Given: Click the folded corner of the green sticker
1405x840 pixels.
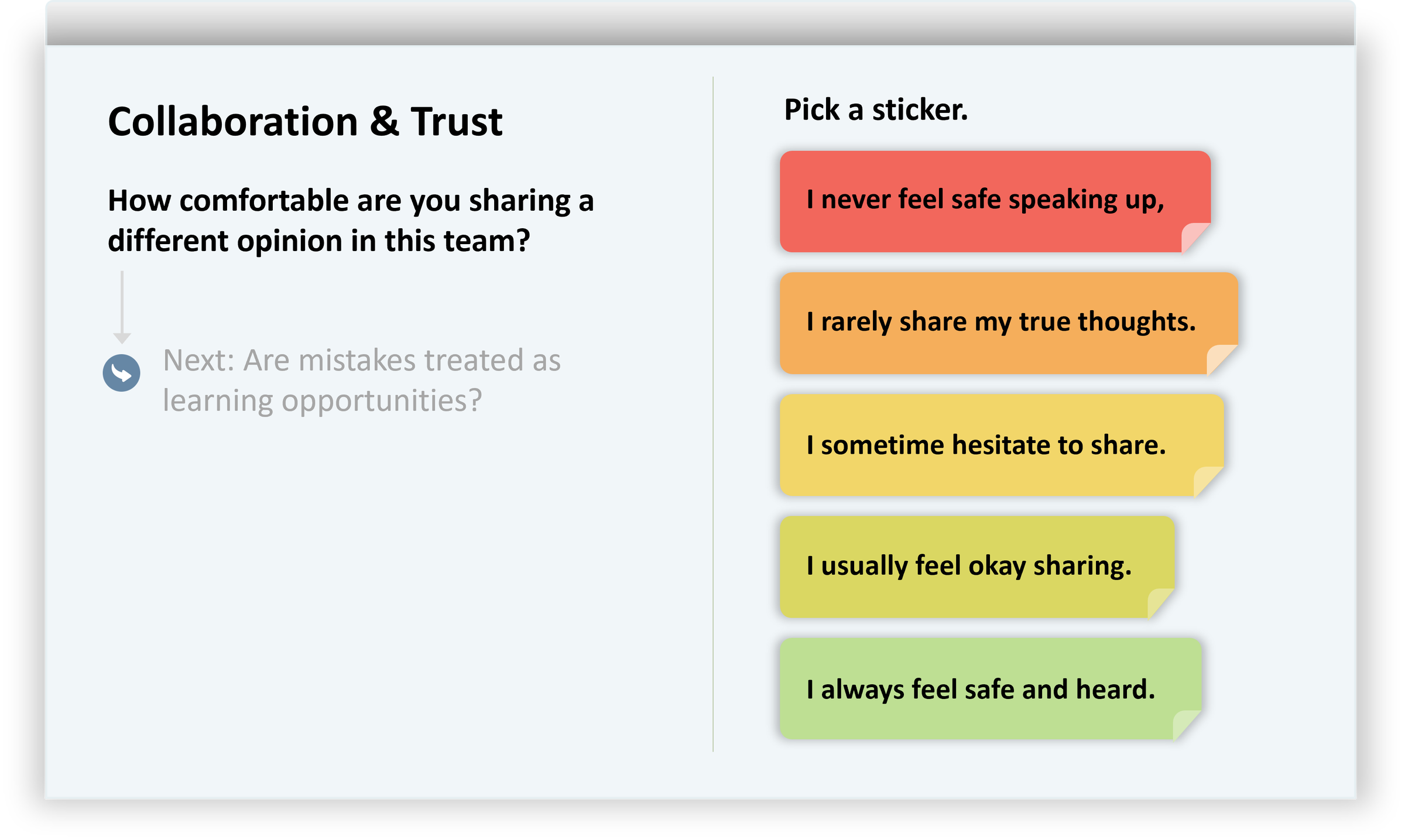Looking at the screenshot, I should click(x=1183, y=722).
